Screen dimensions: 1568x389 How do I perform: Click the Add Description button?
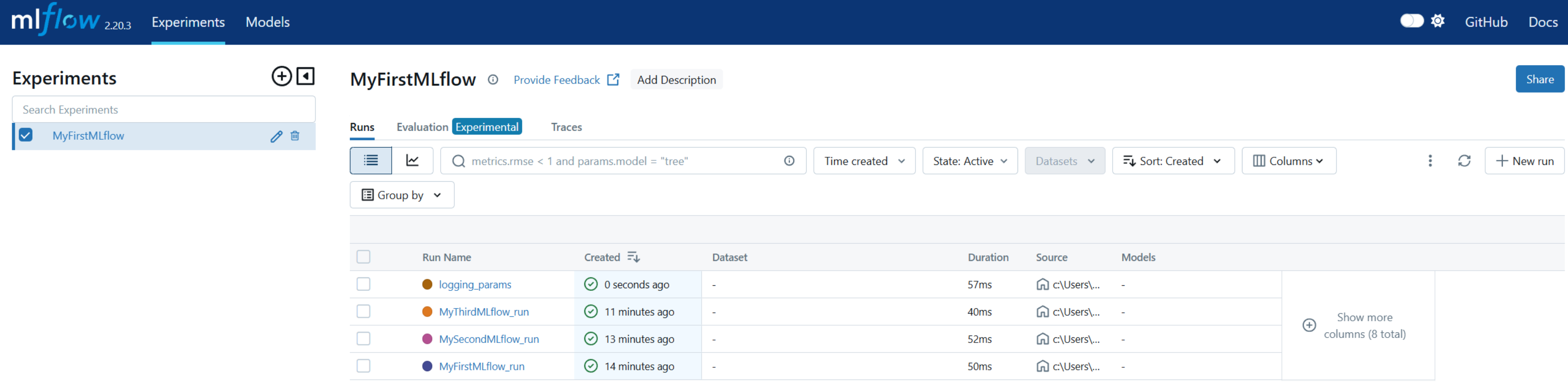676,80
